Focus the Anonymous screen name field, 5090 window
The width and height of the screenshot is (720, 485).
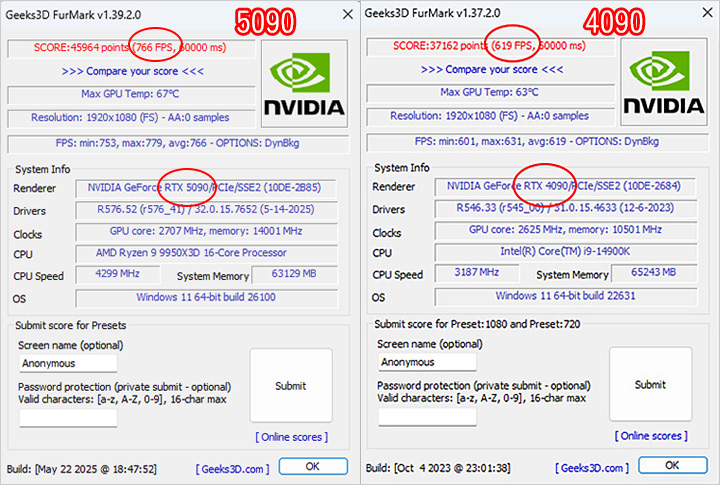click(68, 363)
